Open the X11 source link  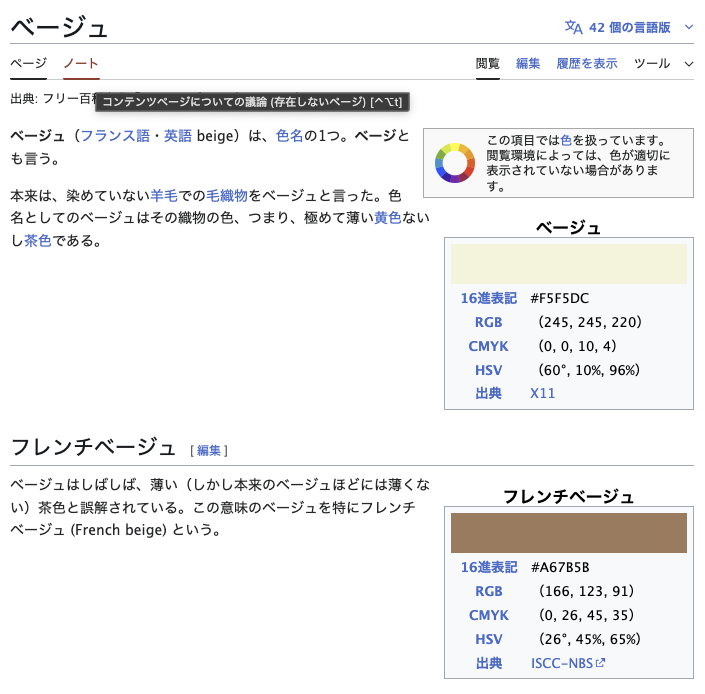point(542,393)
